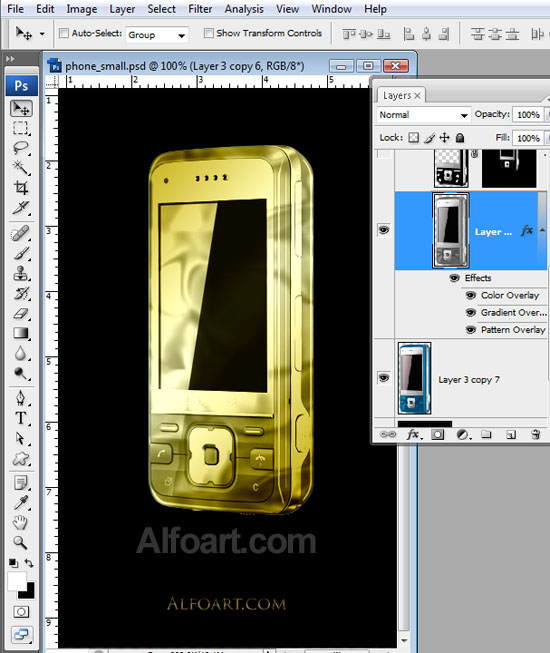The height and width of the screenshot is (653, 550).
Task: Select the Dodge tool
Action: coord(21,373)
